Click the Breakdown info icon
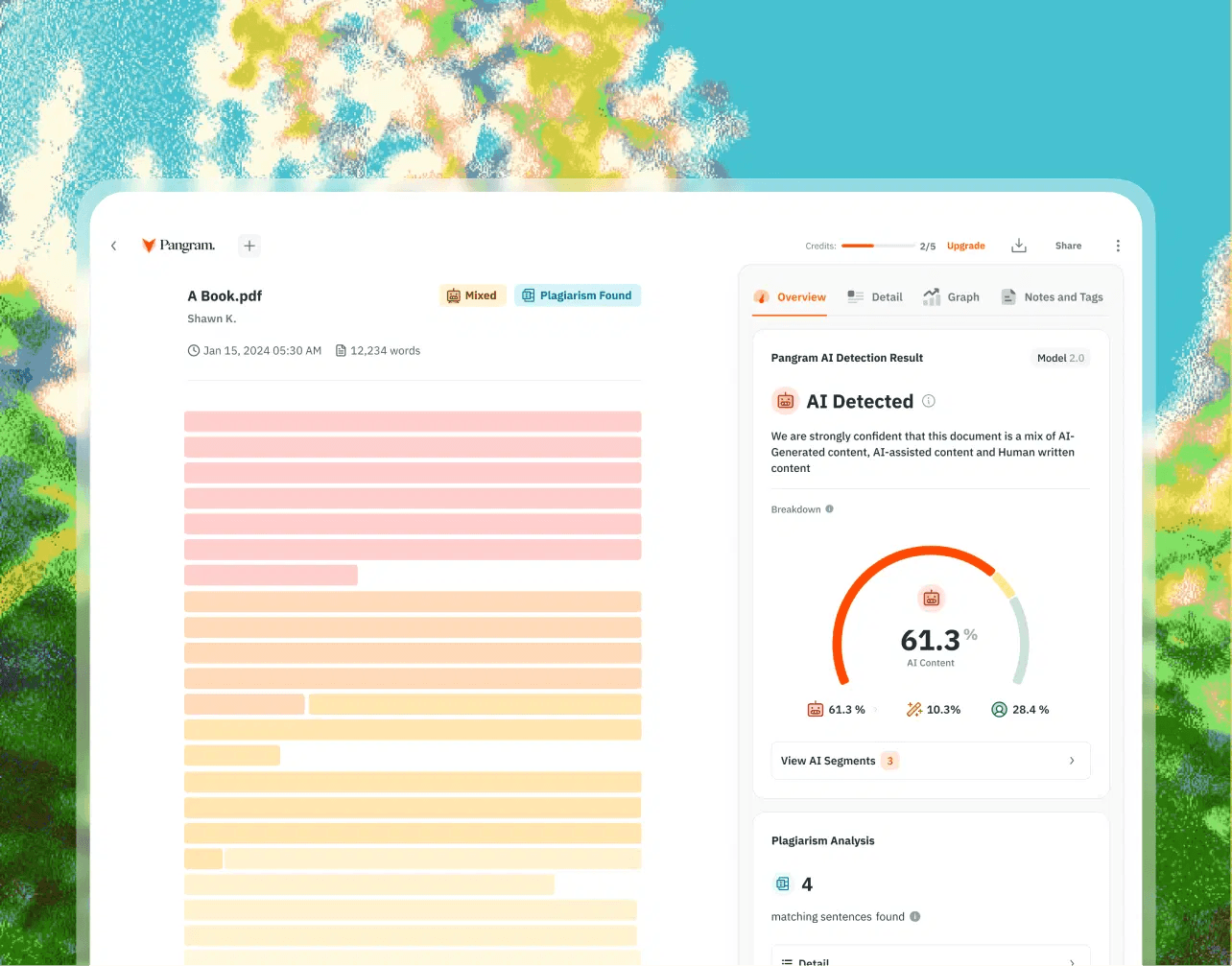The height and width of the screenshot is (966, 1232). click(x=830, y=508)
